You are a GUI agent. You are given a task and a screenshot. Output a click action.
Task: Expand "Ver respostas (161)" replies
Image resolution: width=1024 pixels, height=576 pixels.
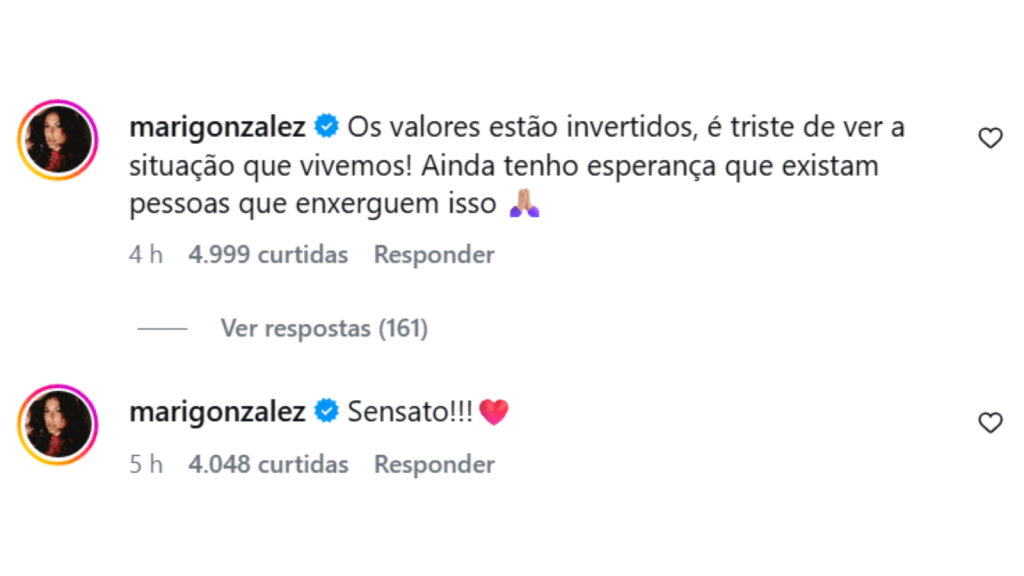324,328
